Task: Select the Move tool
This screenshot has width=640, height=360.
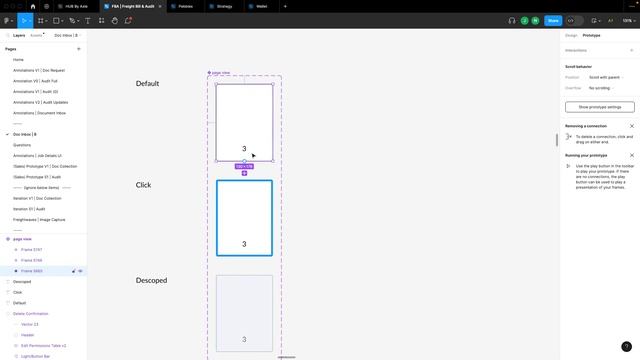Action: tap(23, 20)
